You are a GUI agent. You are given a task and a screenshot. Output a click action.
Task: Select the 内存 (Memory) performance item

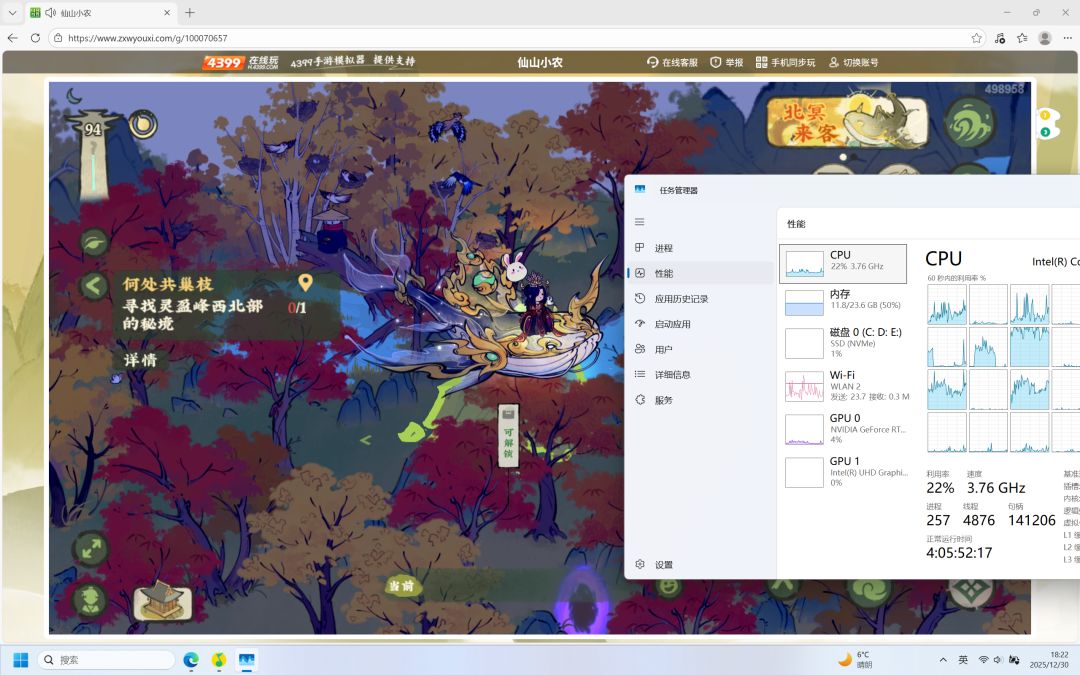843,302
